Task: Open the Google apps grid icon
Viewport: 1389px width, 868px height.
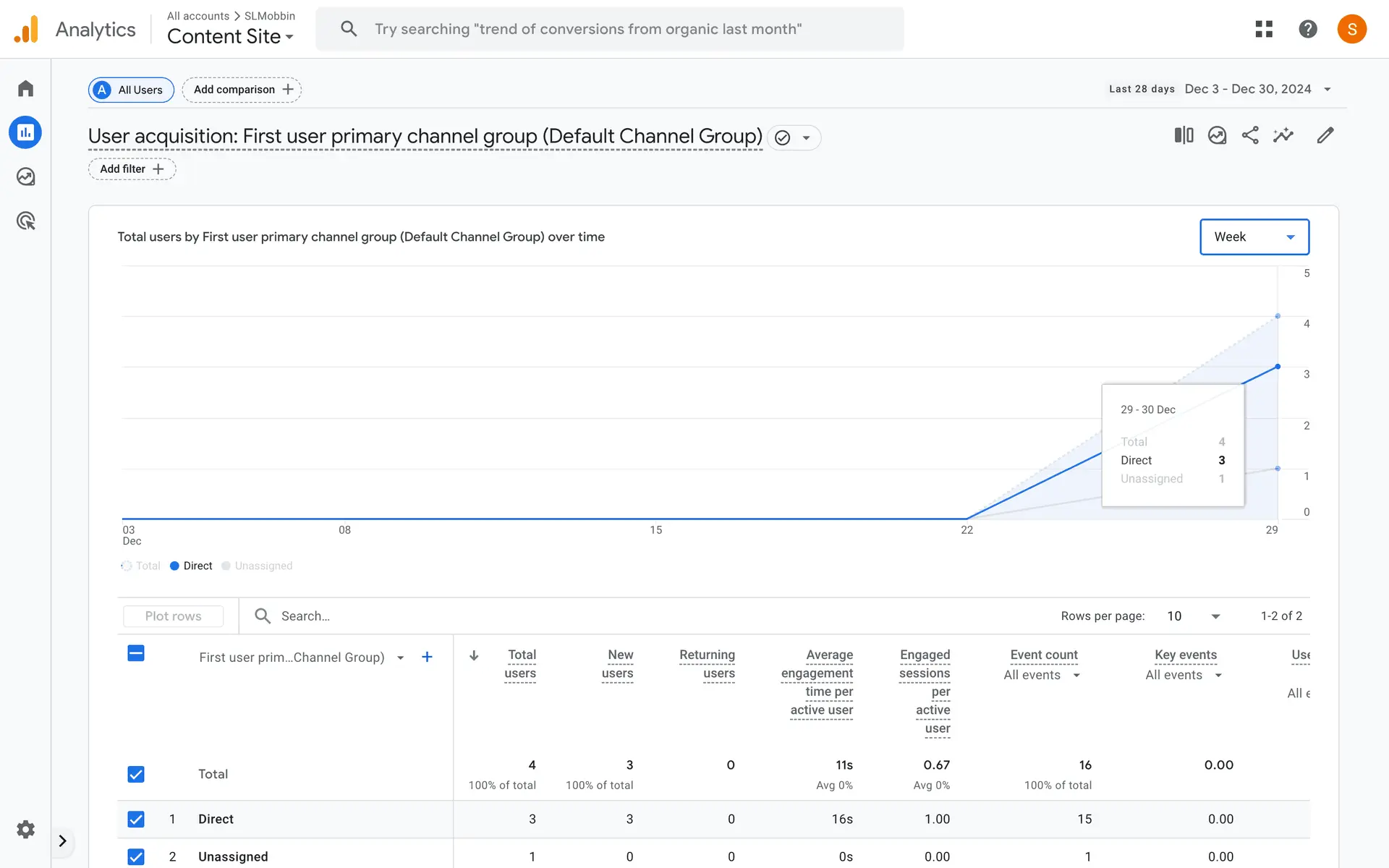Action: click(x=1264, y=29)
